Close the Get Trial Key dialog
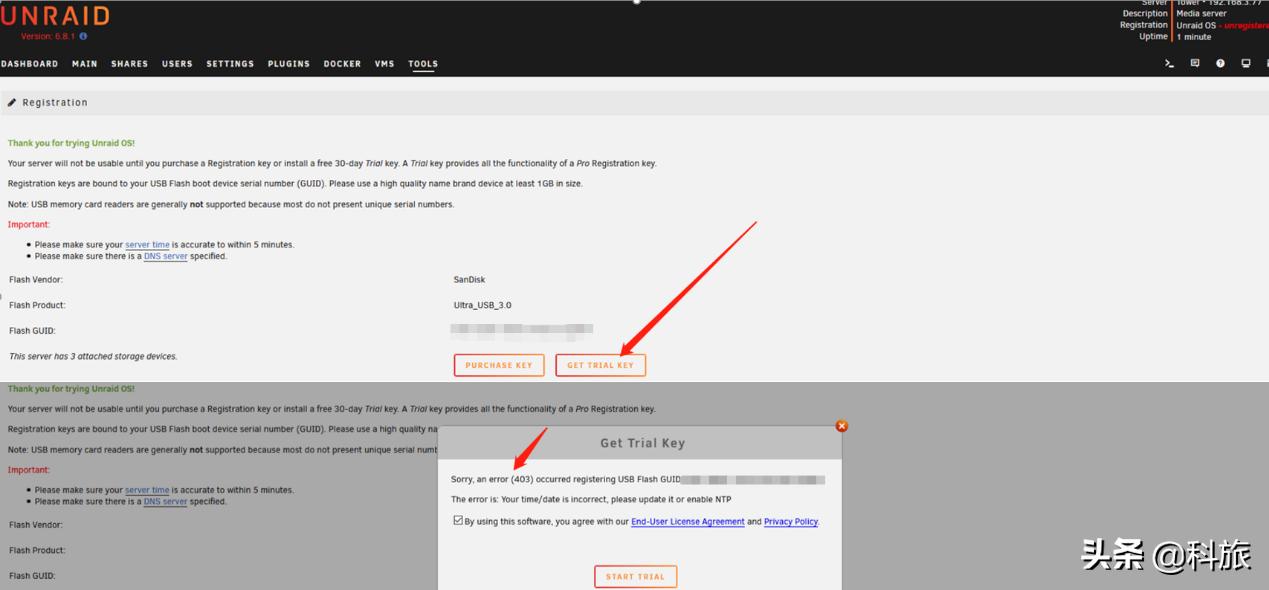The width and height of the screenshot is (1269, 590). point(842,425)
